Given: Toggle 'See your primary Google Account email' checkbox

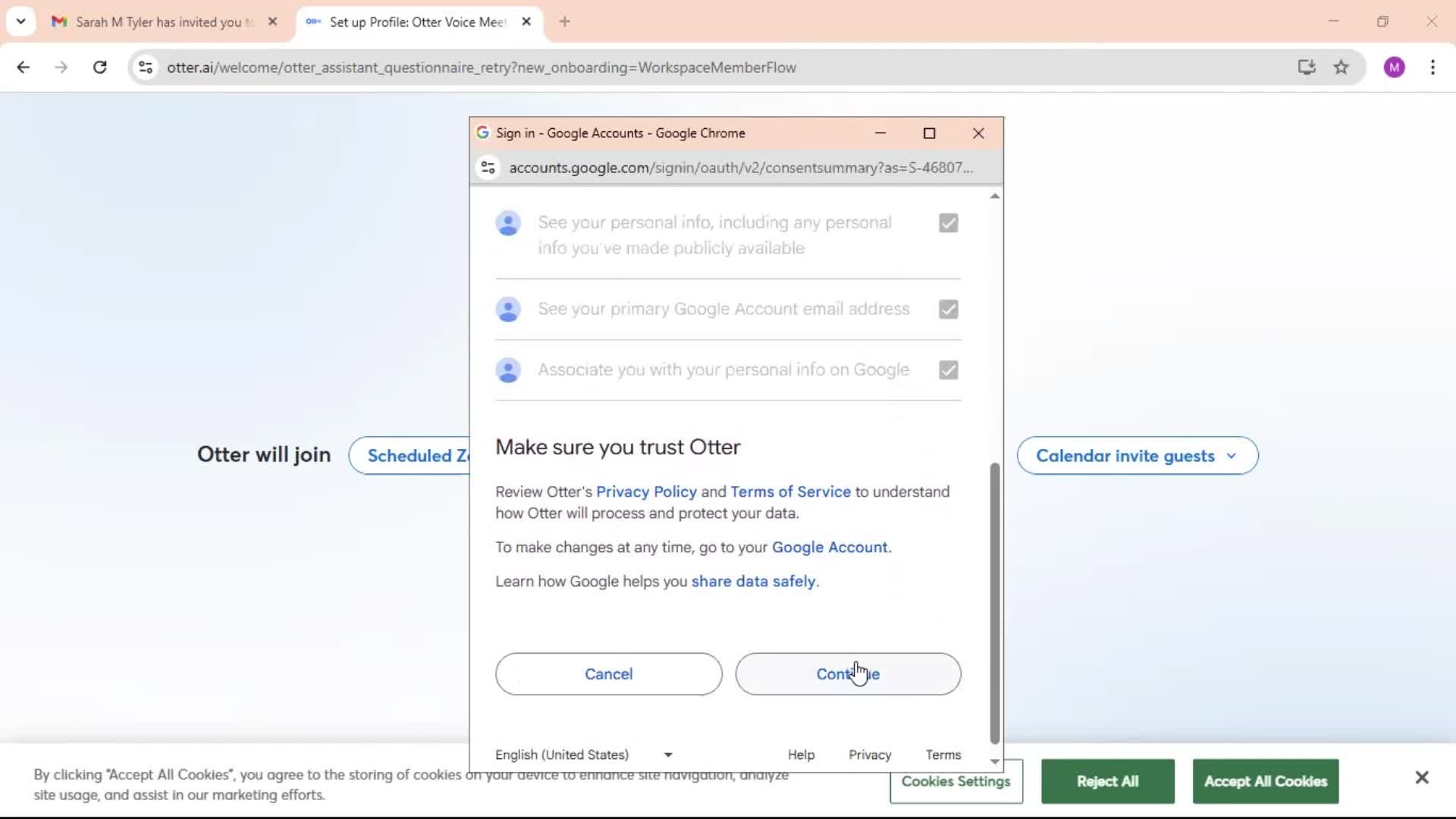Looking at the screenshot, I should pos(948,309).
